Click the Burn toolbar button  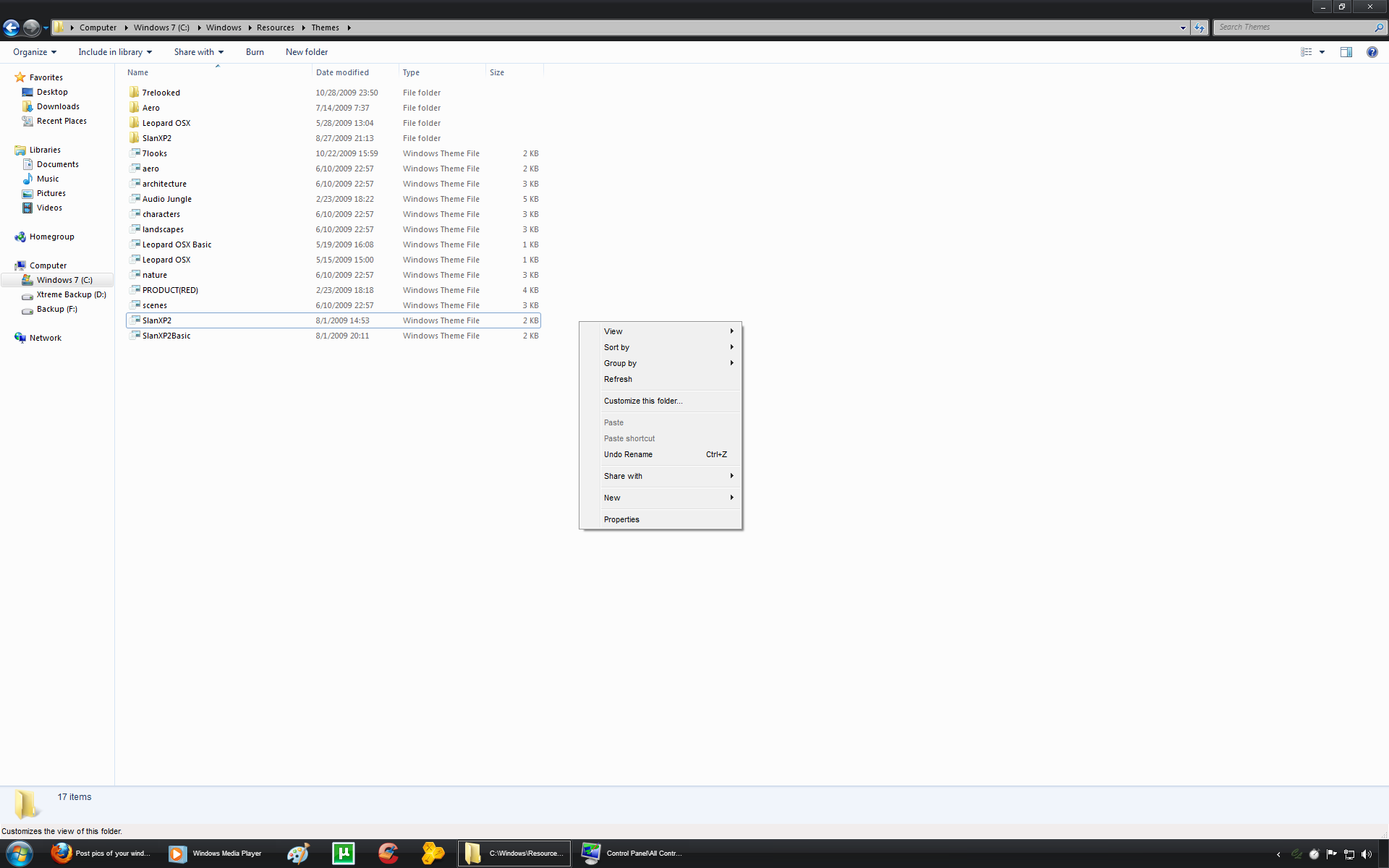tap(255, 52)
